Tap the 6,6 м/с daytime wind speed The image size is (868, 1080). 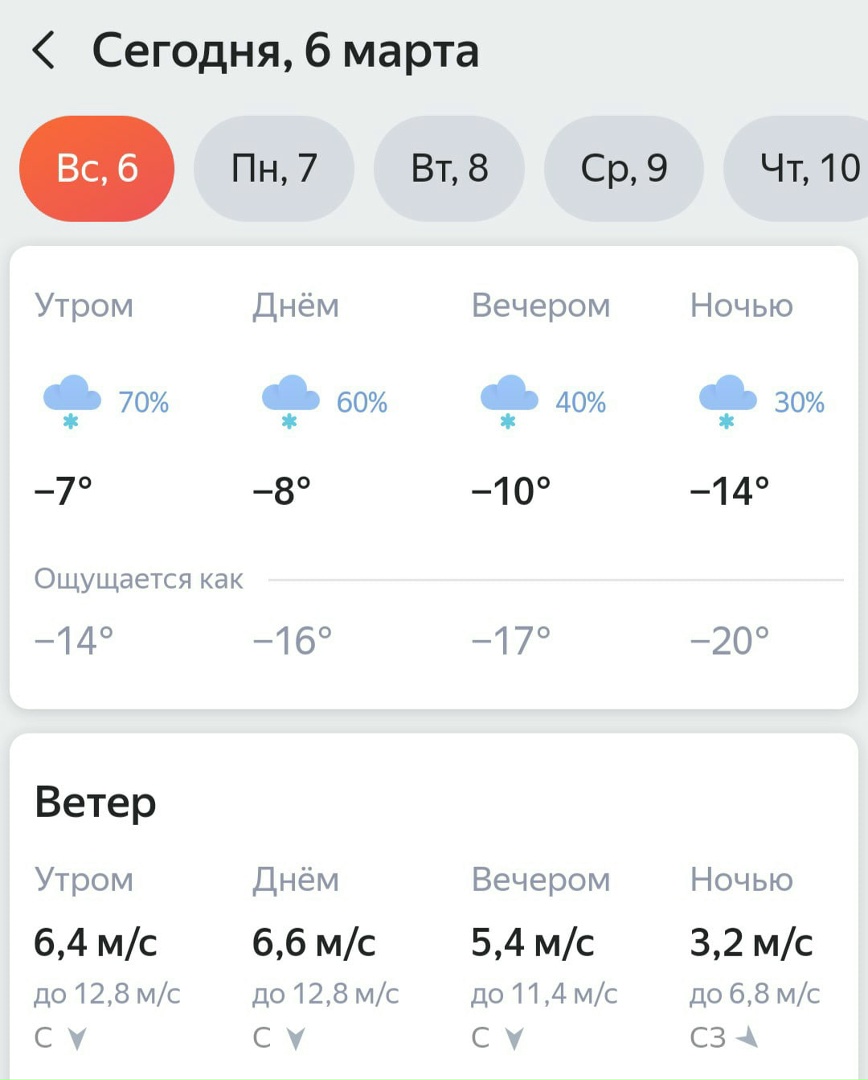(314, 942)
